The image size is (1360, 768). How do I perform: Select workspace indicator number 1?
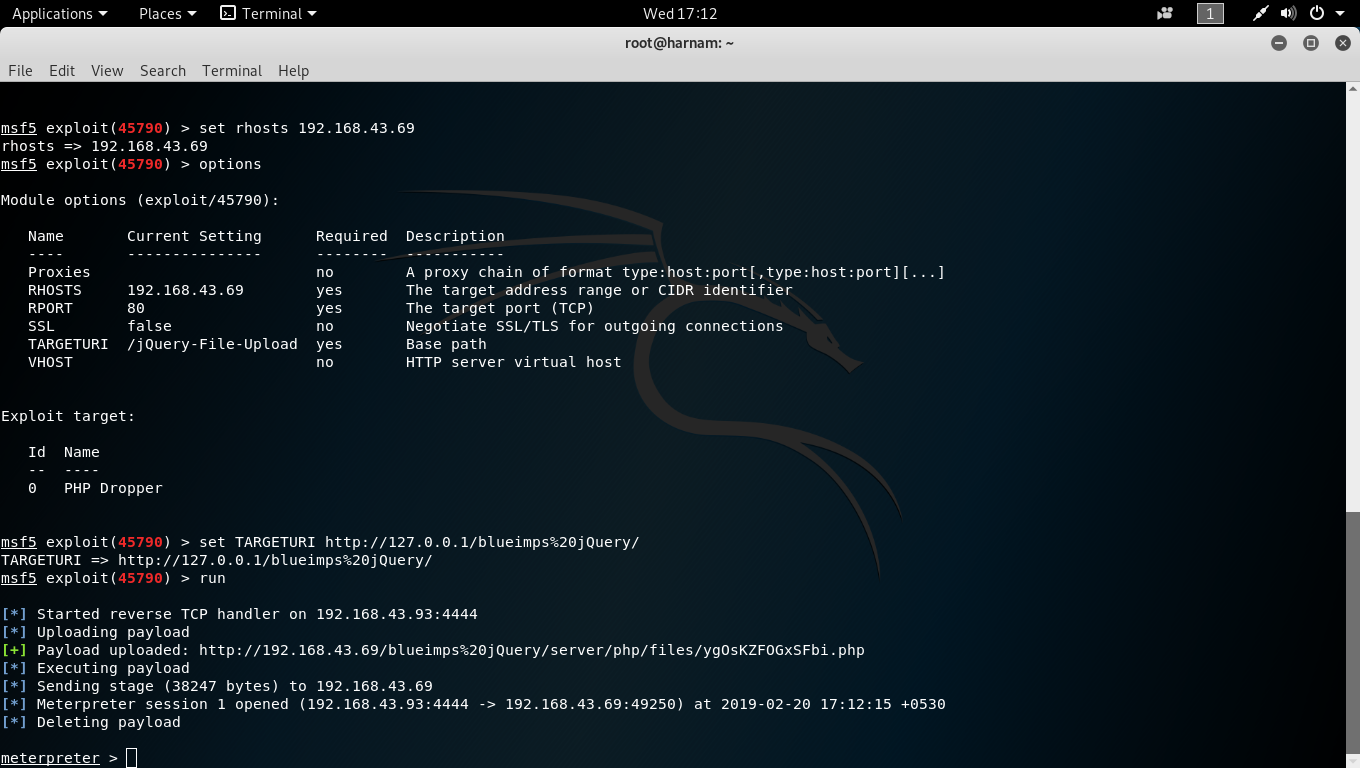pyautogui.click(x=1210, y=13)
